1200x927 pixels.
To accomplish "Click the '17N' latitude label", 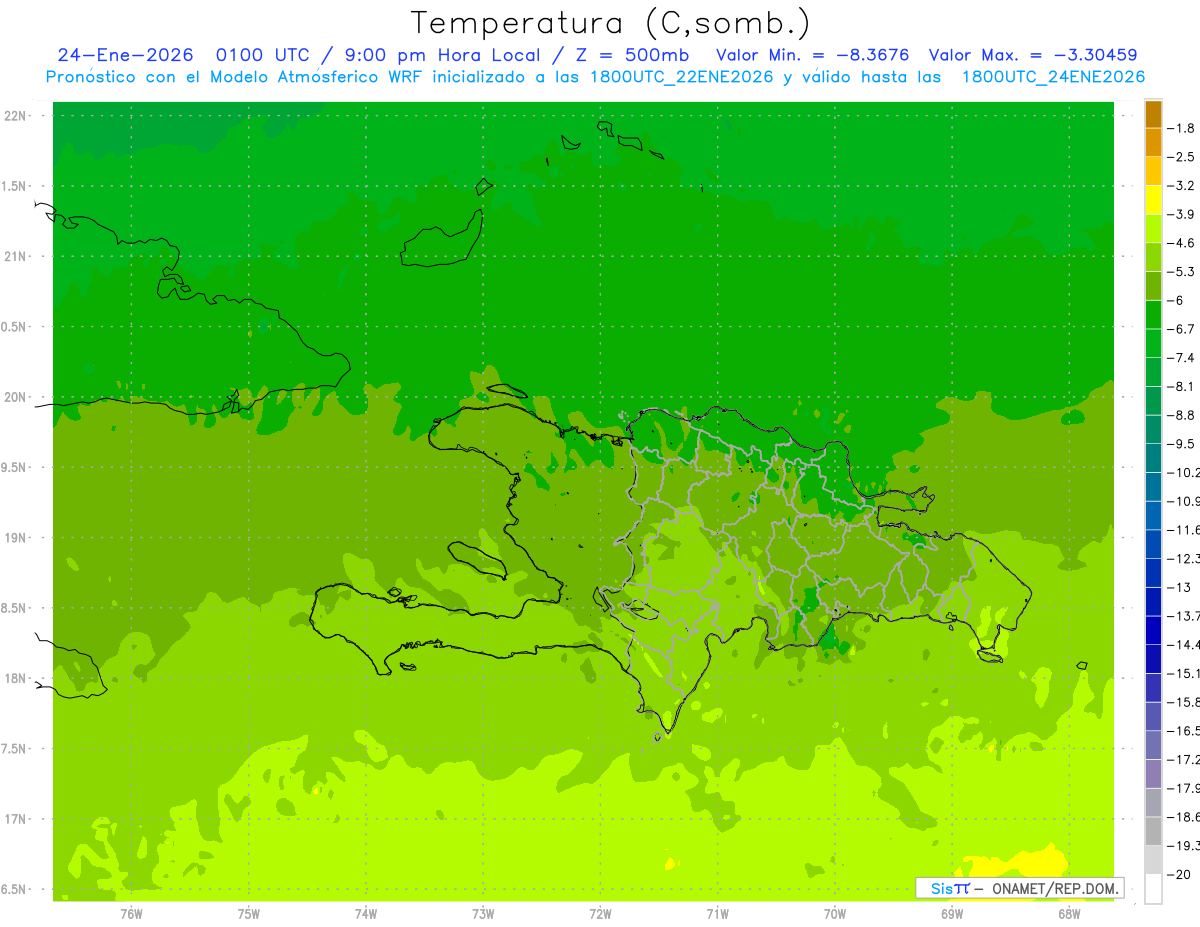I will coord(17,819).
